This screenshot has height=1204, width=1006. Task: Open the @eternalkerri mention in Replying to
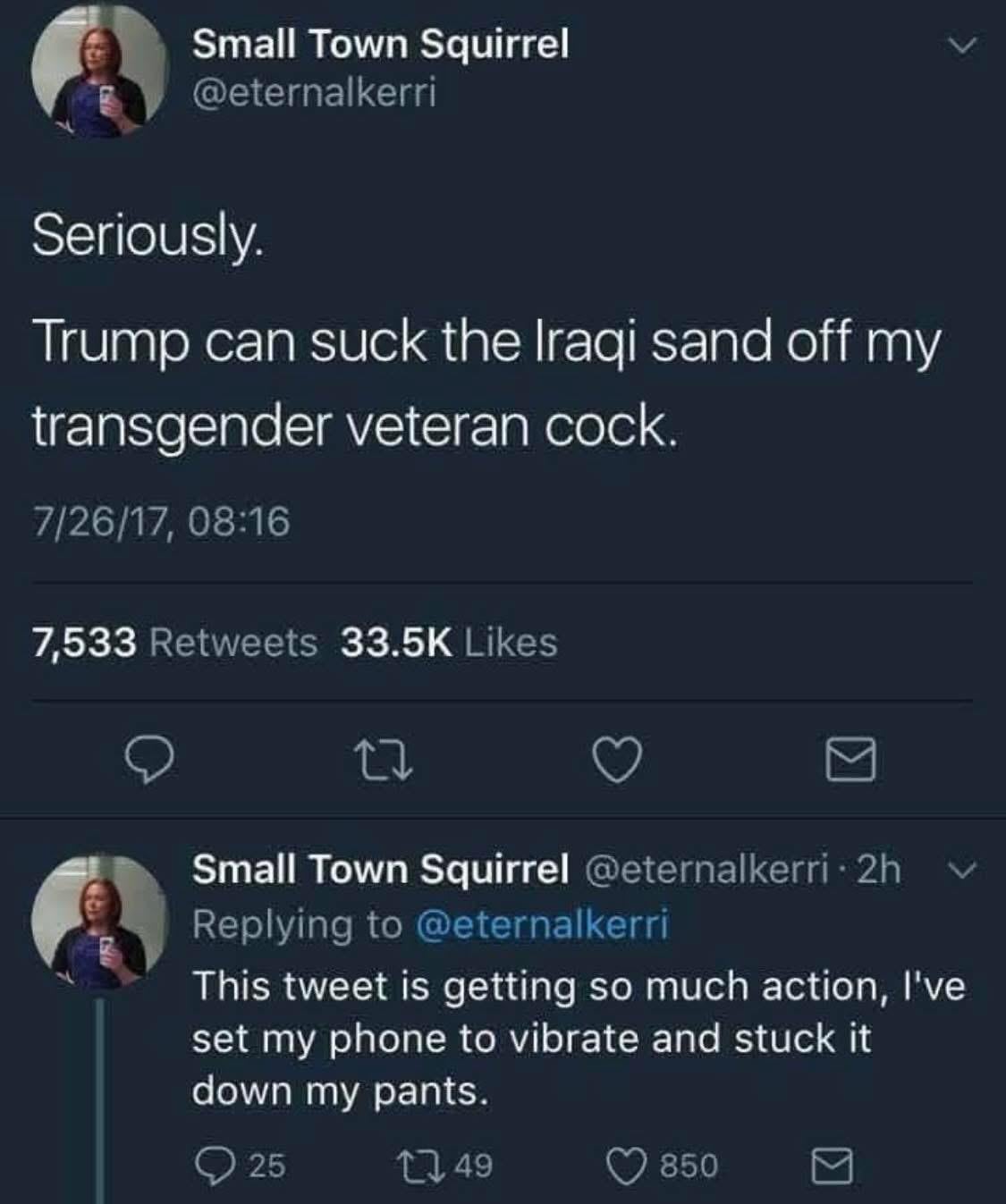pyautogui.click(x=542, y=923)
